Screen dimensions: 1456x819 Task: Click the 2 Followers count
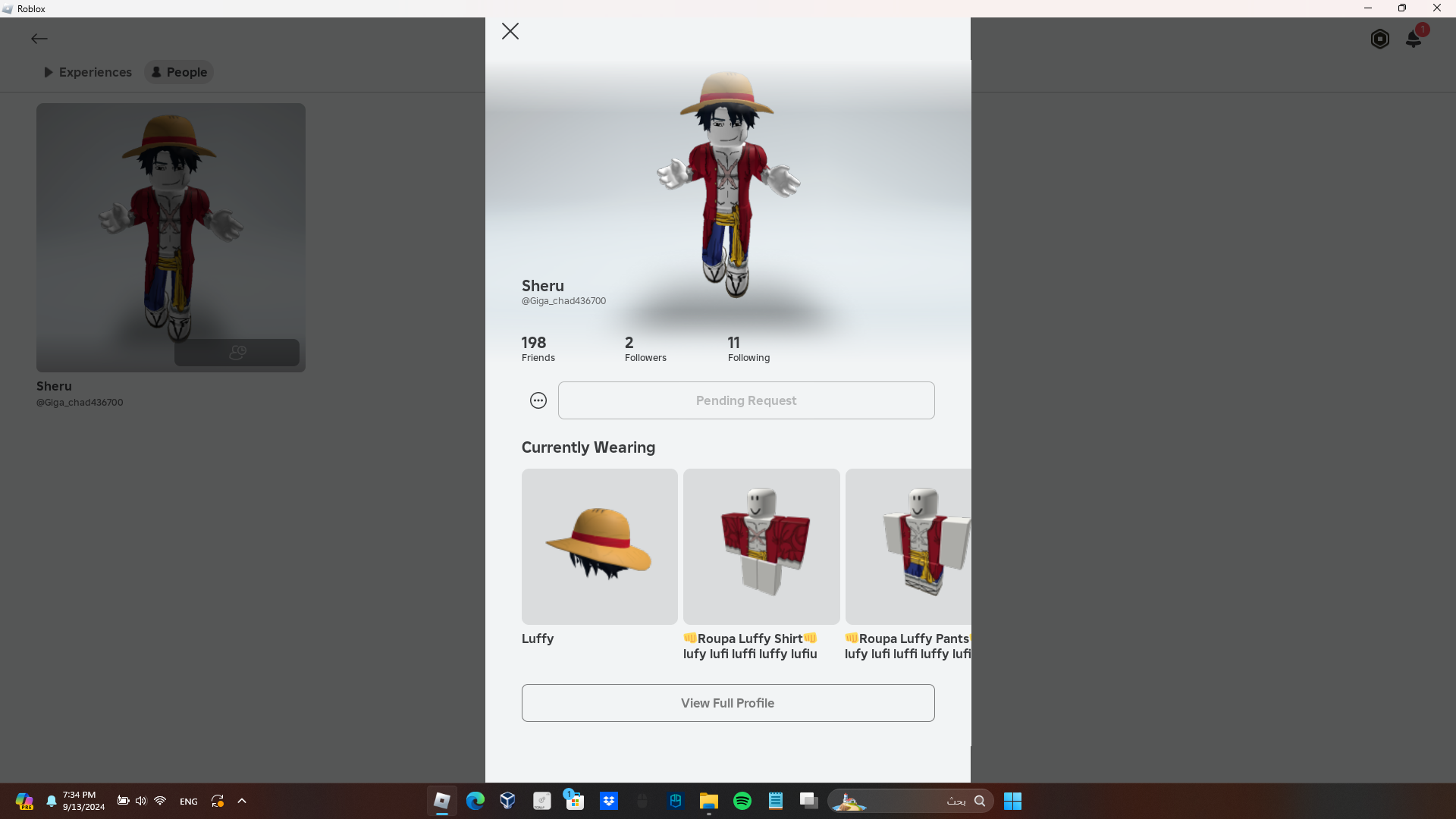pos(645,349)
